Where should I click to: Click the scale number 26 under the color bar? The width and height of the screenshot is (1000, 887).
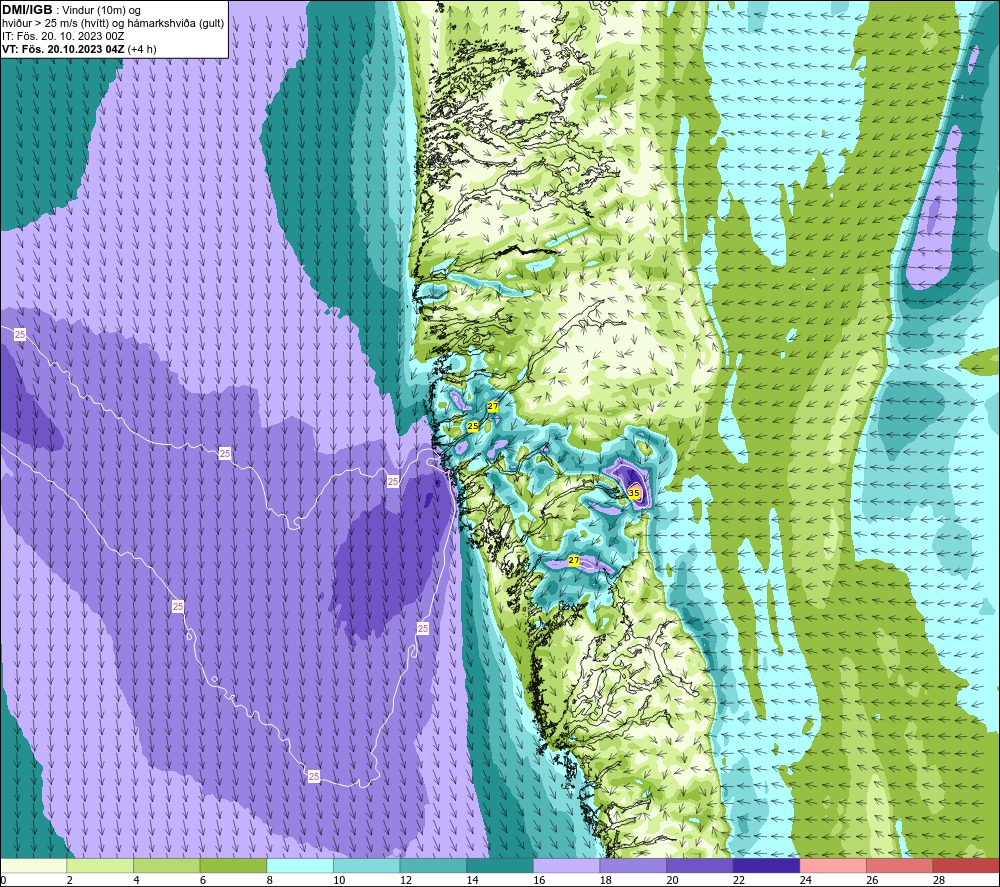872,880
